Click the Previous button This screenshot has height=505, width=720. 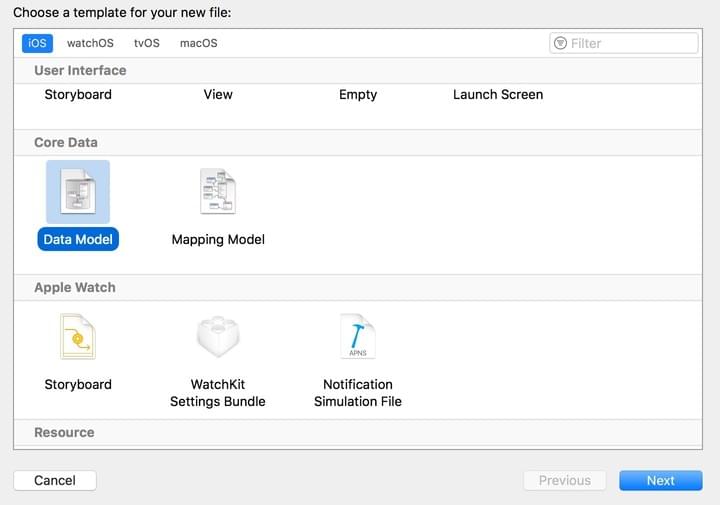click(x=564, y=480)
